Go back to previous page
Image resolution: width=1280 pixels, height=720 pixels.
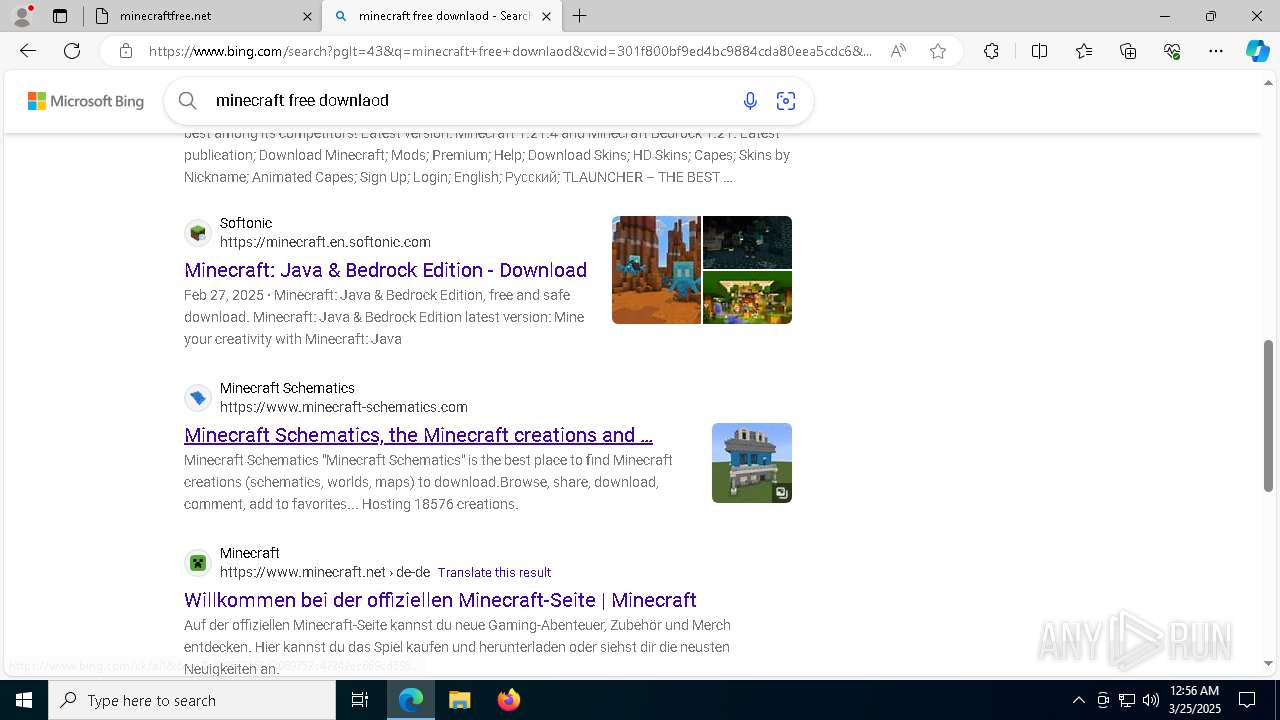pos(28,51)
